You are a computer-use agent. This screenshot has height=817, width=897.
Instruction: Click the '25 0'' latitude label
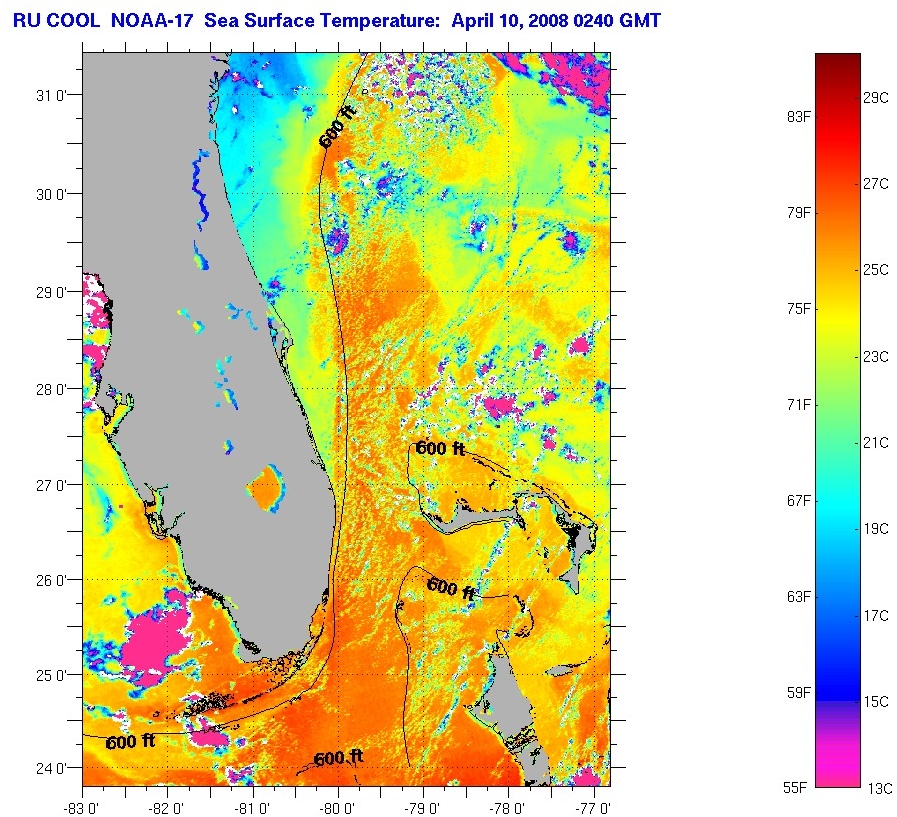[51, 675]
